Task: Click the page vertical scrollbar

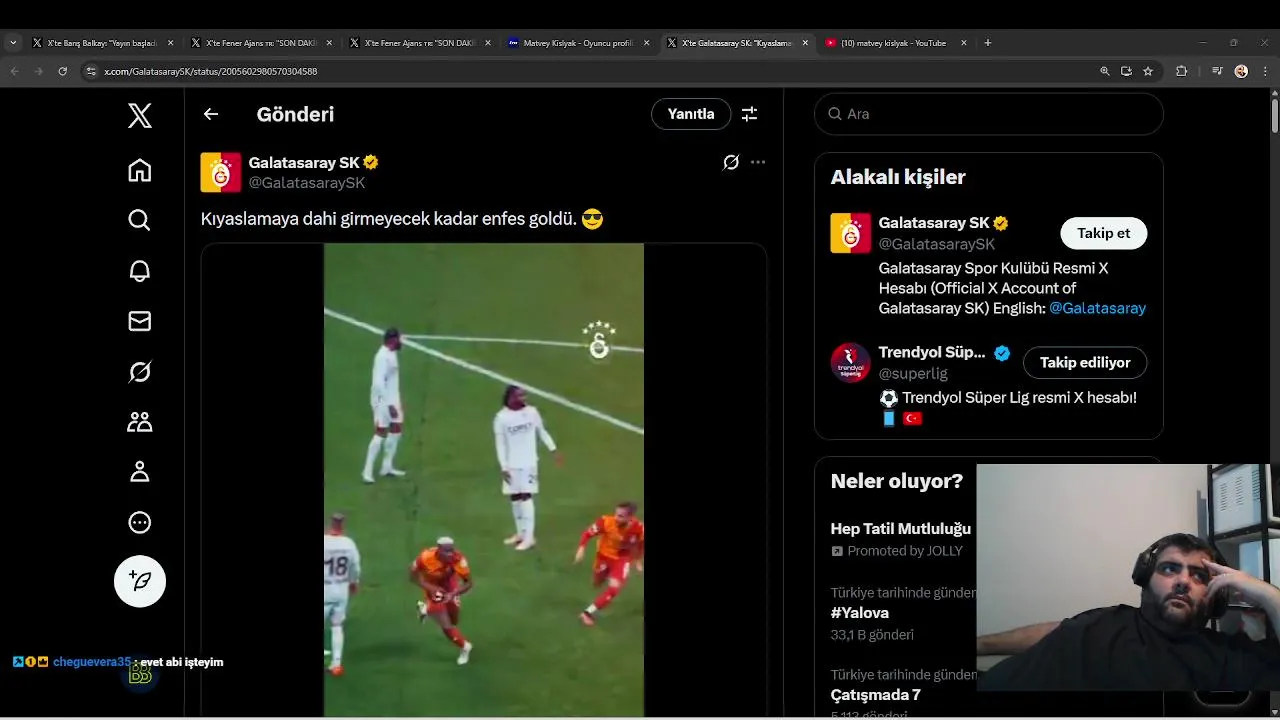Action: [x=1275, y=115]
